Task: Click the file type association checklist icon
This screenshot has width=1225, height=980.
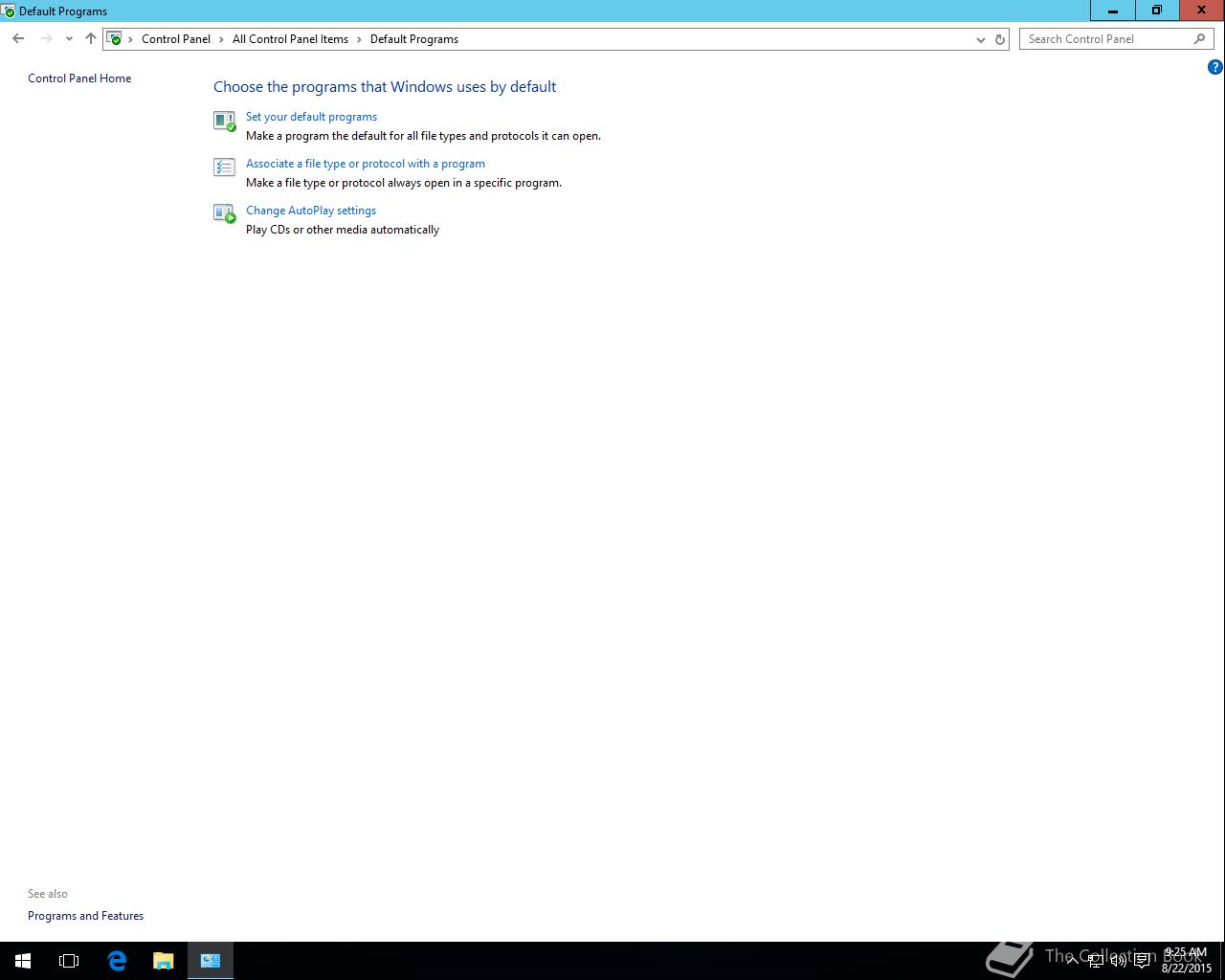Action: coord(224,167)
